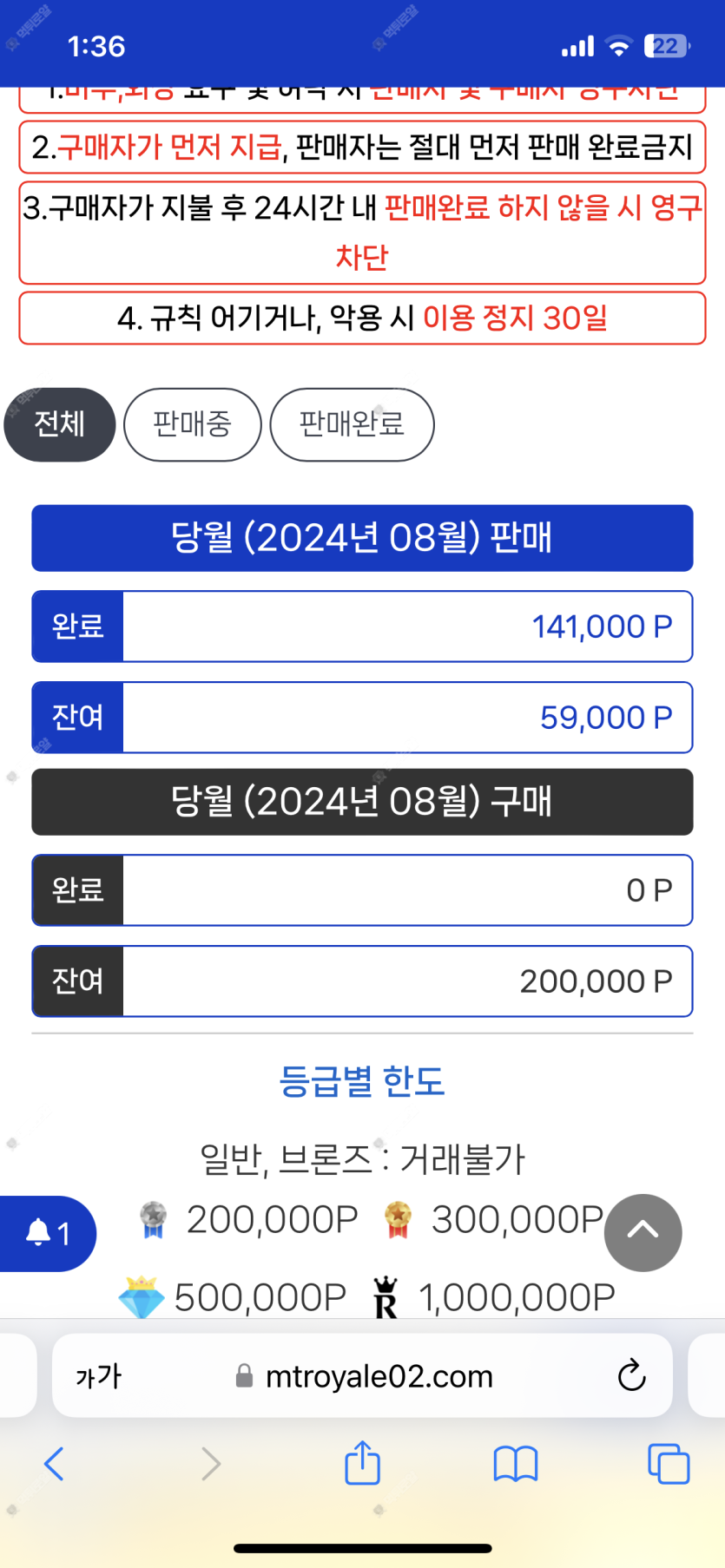Open the 가가 text size menu
The width and height of the screenshot is (725, 1568).
tap(99, 1375)
